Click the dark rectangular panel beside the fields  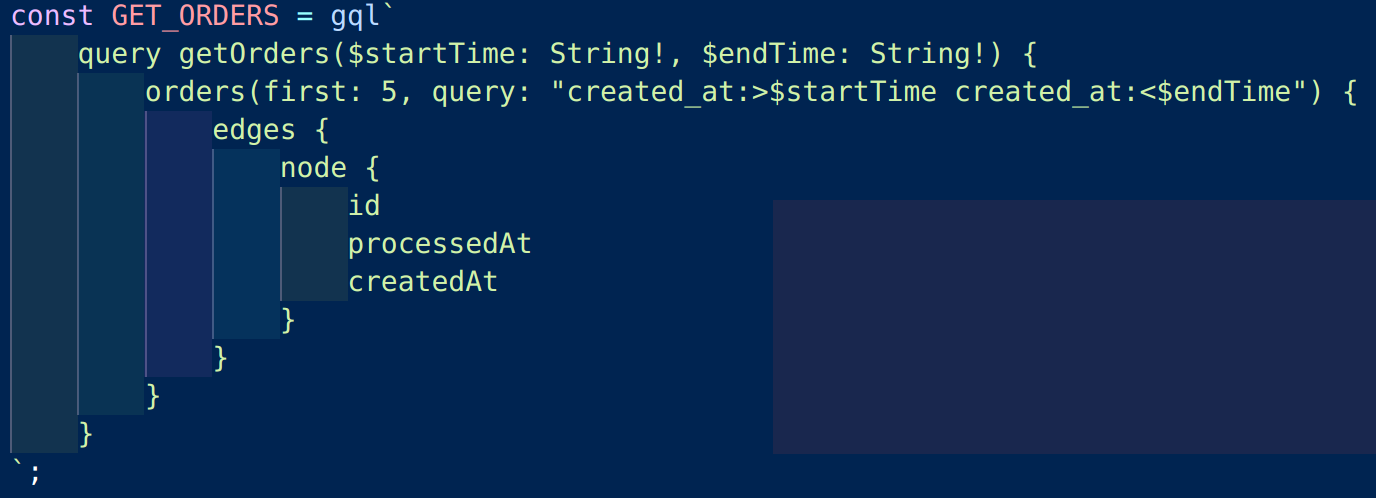click(x=1073, y=326)
